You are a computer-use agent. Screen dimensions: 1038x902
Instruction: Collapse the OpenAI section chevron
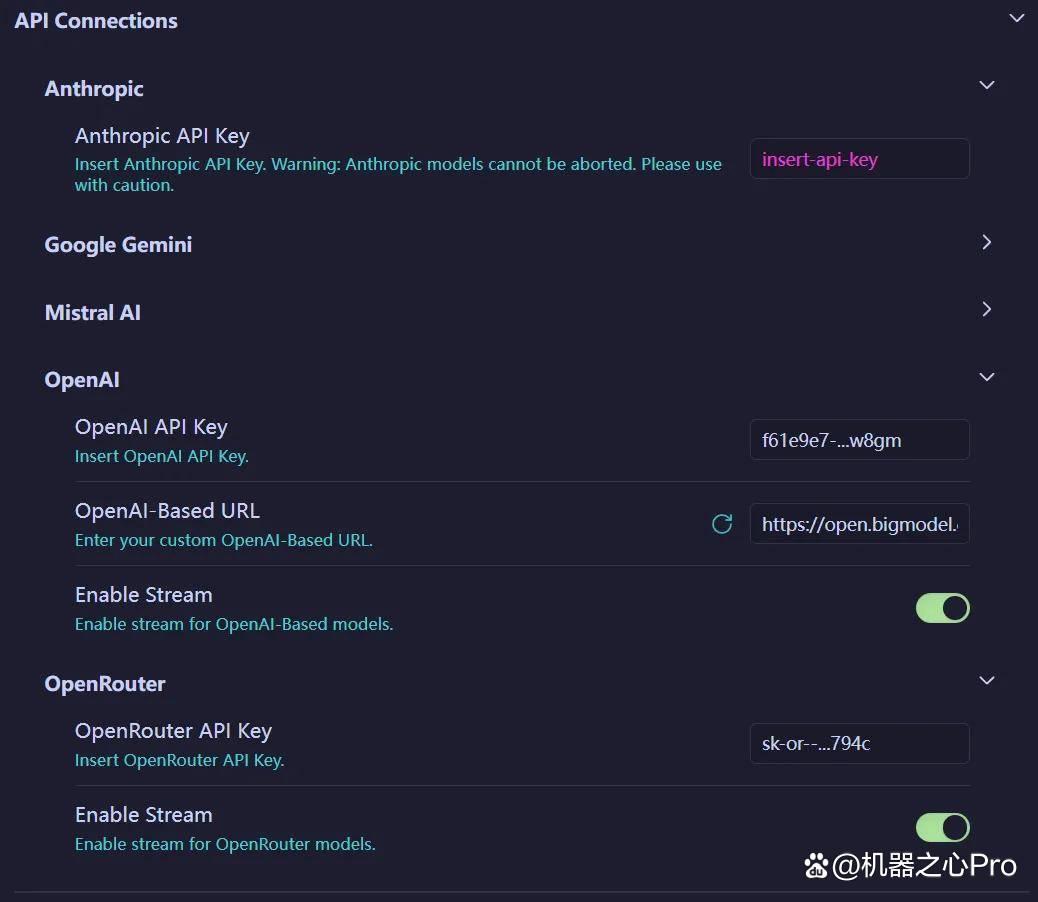tap(986, 377)
